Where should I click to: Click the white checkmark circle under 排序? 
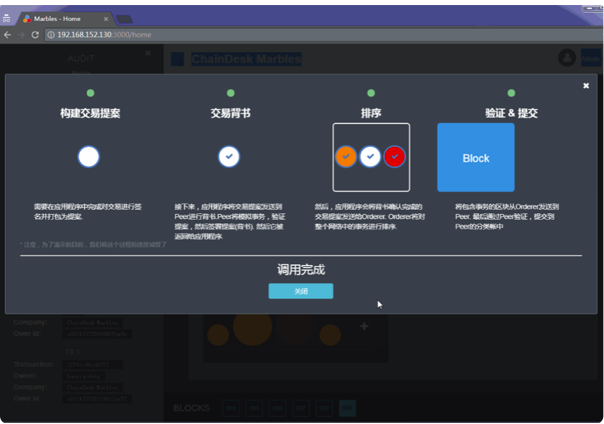point(370,156)
